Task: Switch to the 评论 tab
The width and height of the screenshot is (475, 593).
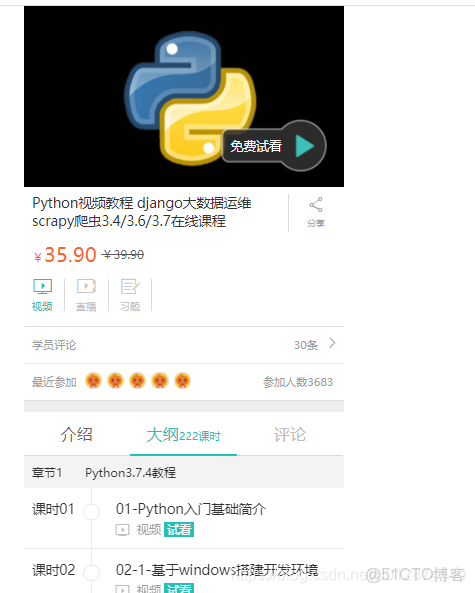Action: 290,435
